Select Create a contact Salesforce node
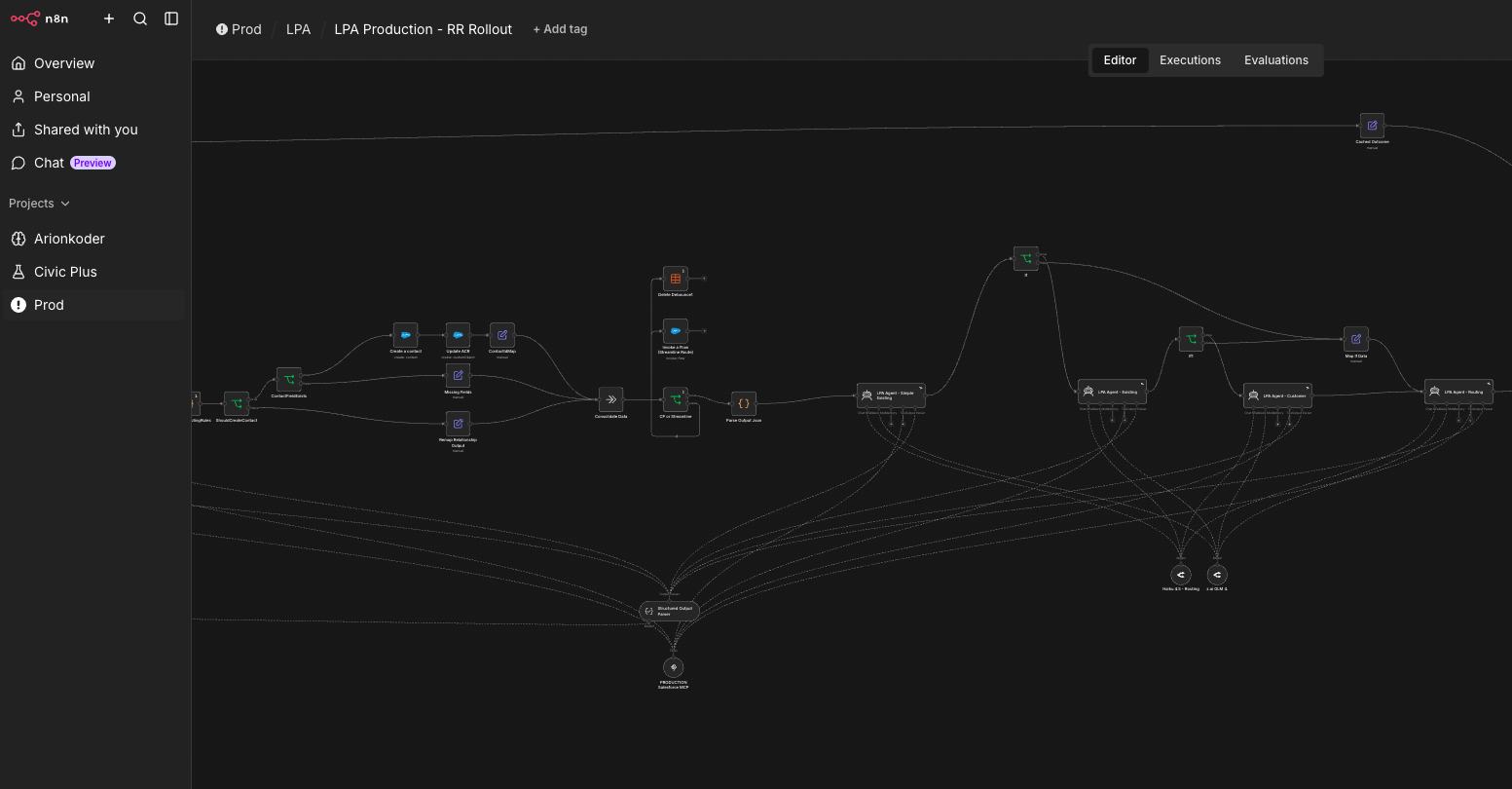 tap(405, 335)
